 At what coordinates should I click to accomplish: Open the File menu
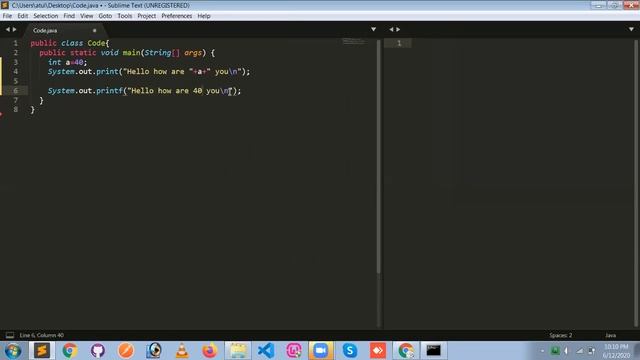7,16
